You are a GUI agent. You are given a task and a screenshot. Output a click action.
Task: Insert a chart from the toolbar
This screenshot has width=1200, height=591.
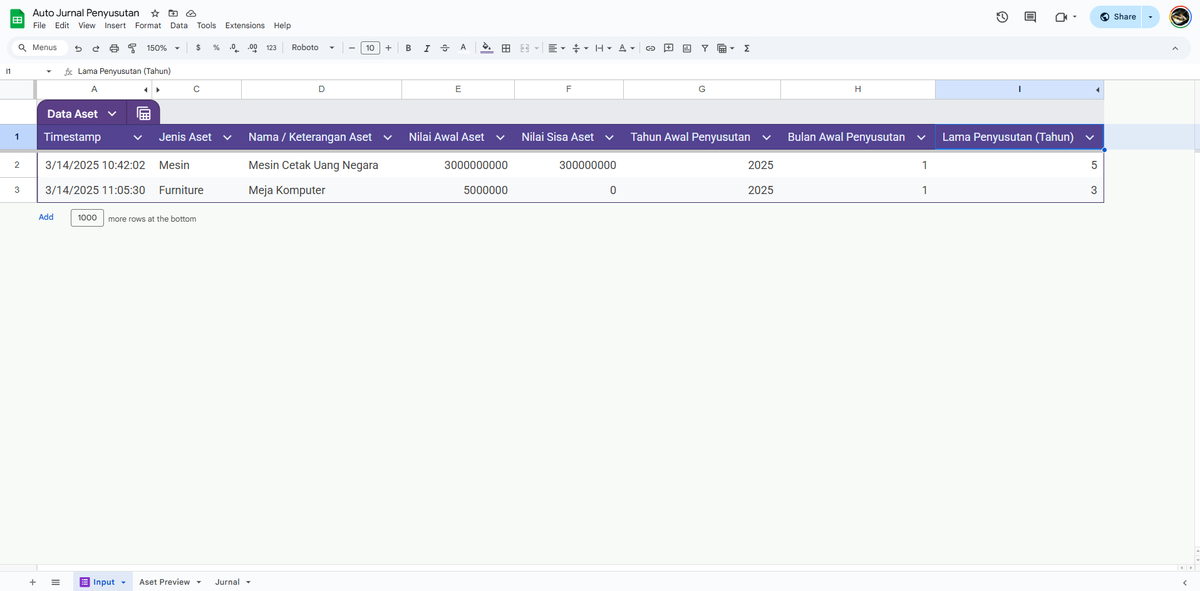[x=686, y=48]
